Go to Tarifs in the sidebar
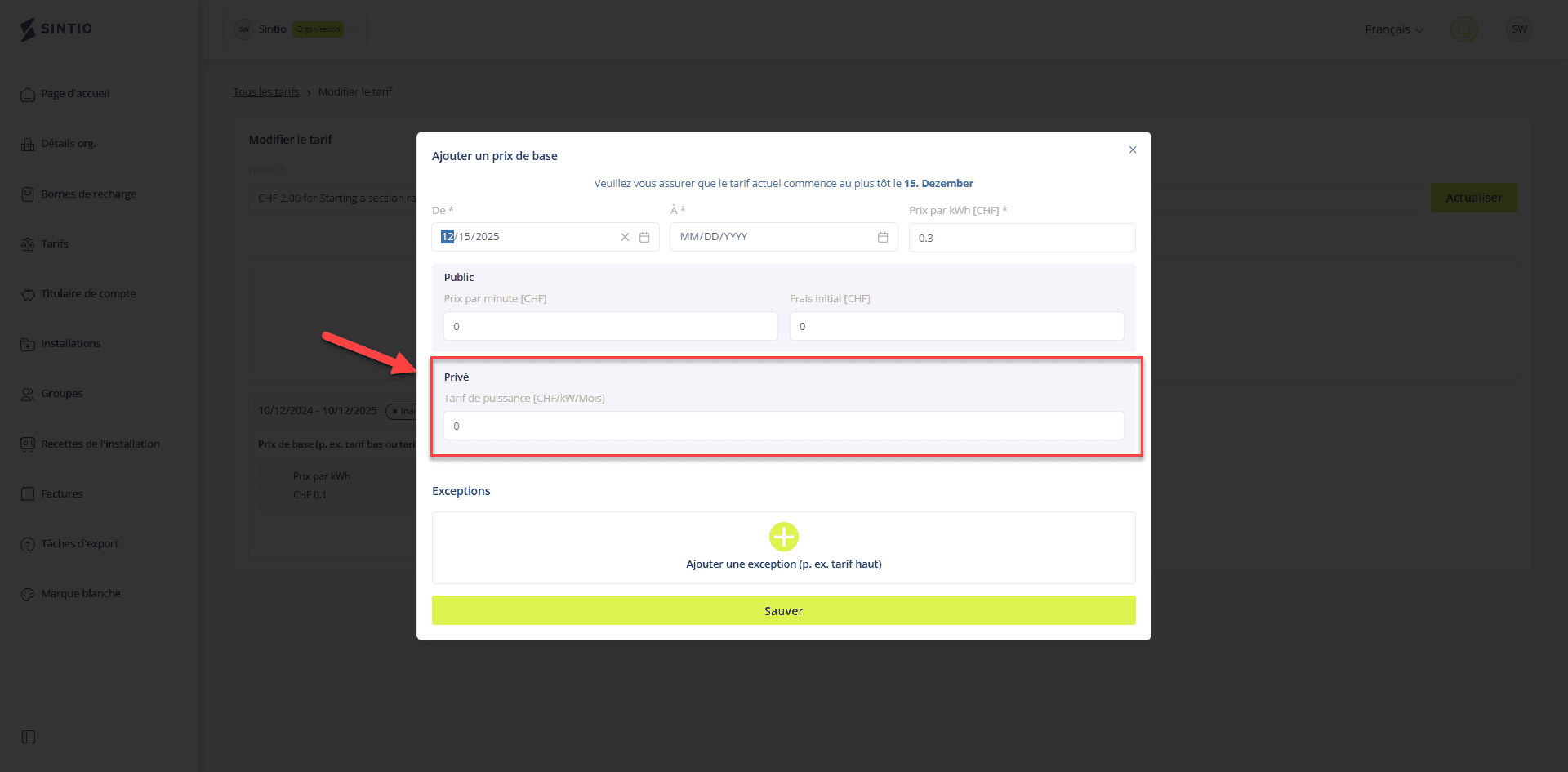Screen dimensions: 1568x772 tap(55, 243)
